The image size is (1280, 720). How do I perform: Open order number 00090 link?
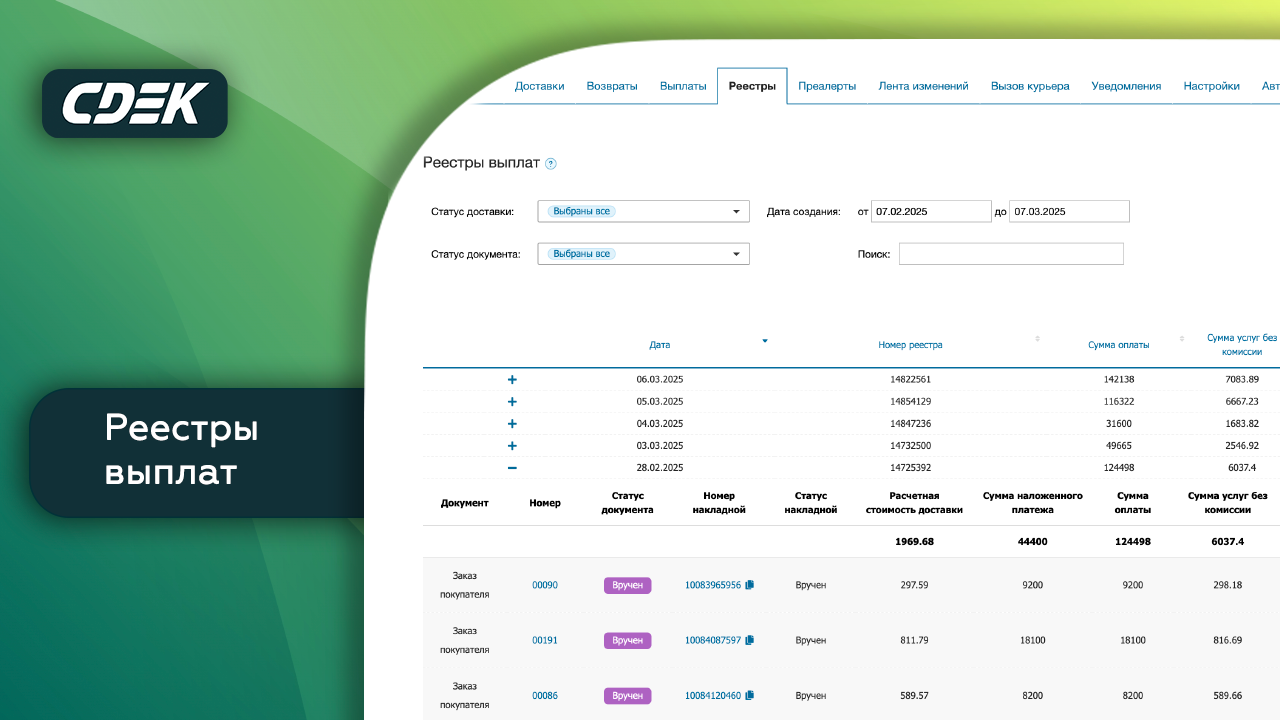(x=545, y=585)
